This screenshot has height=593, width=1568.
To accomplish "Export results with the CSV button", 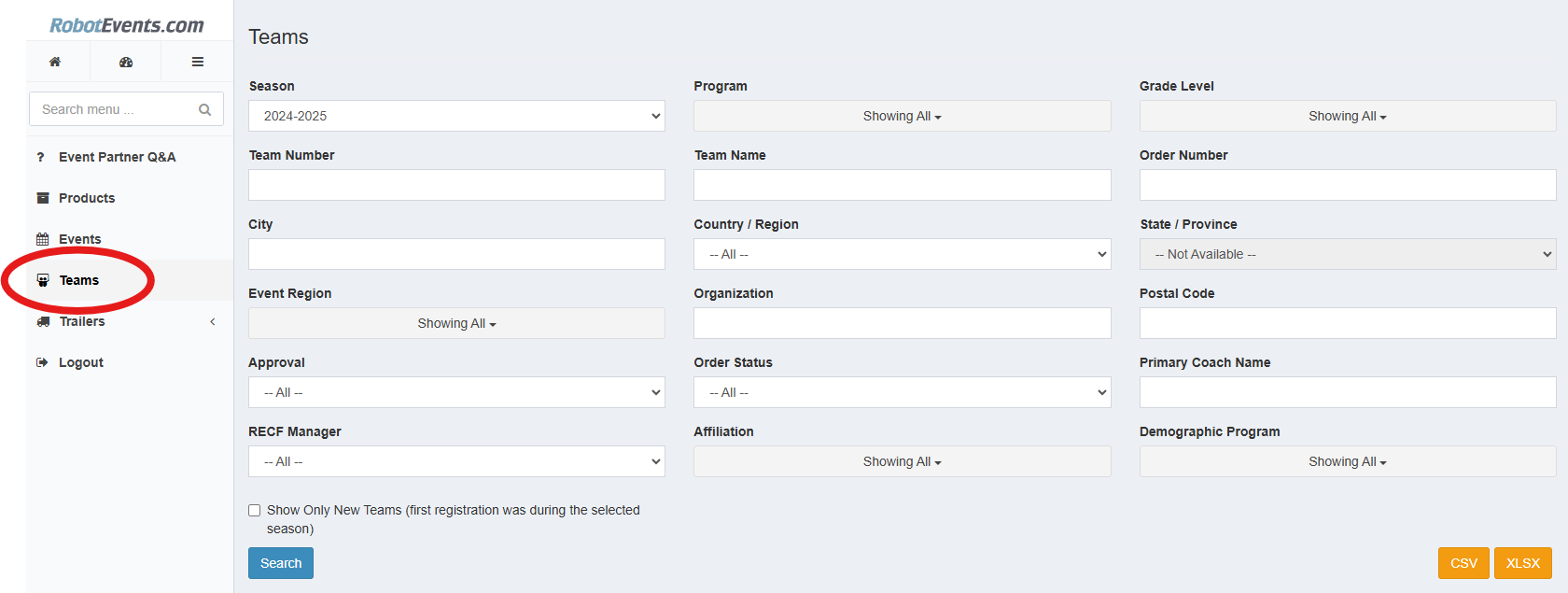I will [1463, 563].
